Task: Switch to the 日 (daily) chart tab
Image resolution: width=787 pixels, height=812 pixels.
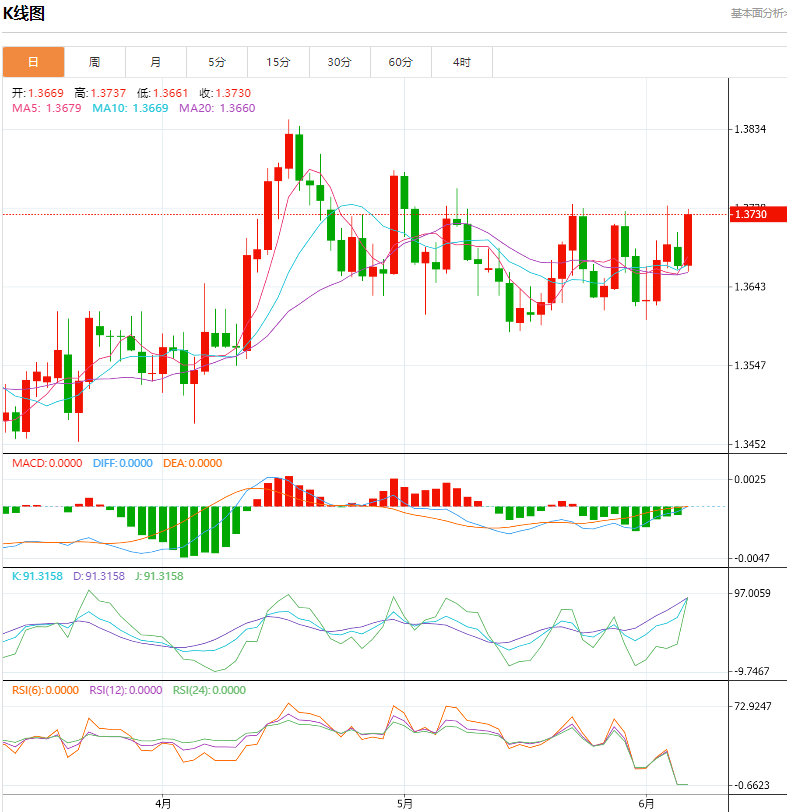Action: pyautogui.click(x=33, y=62)
